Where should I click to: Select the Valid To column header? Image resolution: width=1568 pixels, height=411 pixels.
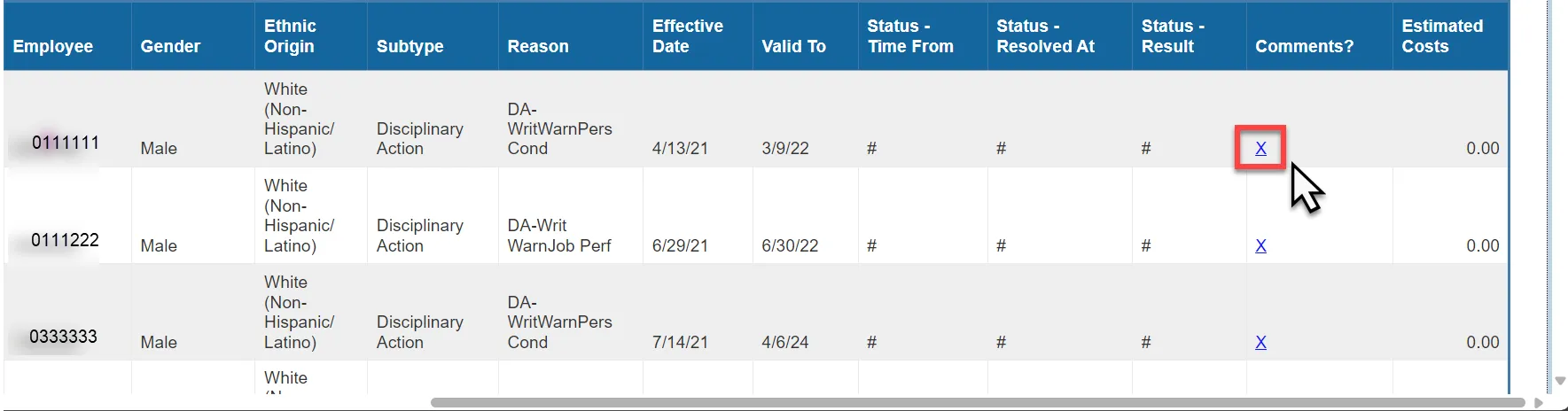793,46
